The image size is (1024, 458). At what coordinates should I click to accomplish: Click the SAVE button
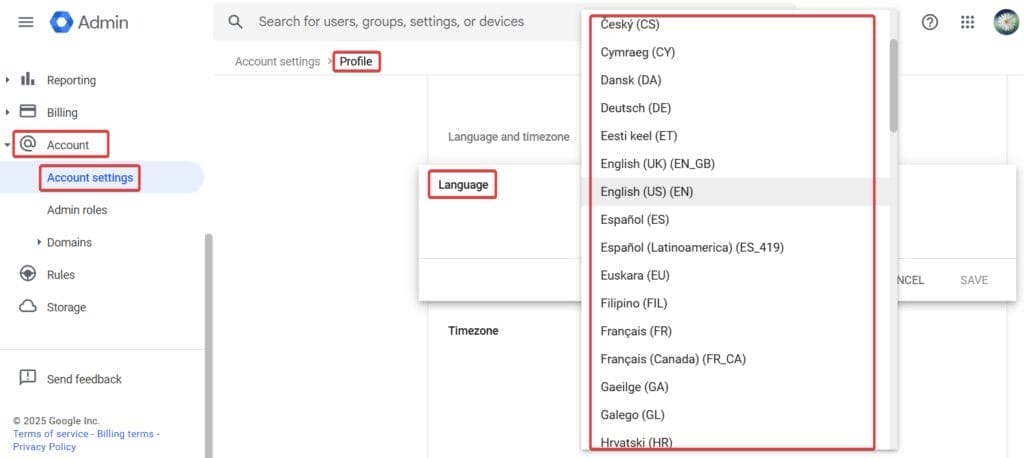click(974, 280)
